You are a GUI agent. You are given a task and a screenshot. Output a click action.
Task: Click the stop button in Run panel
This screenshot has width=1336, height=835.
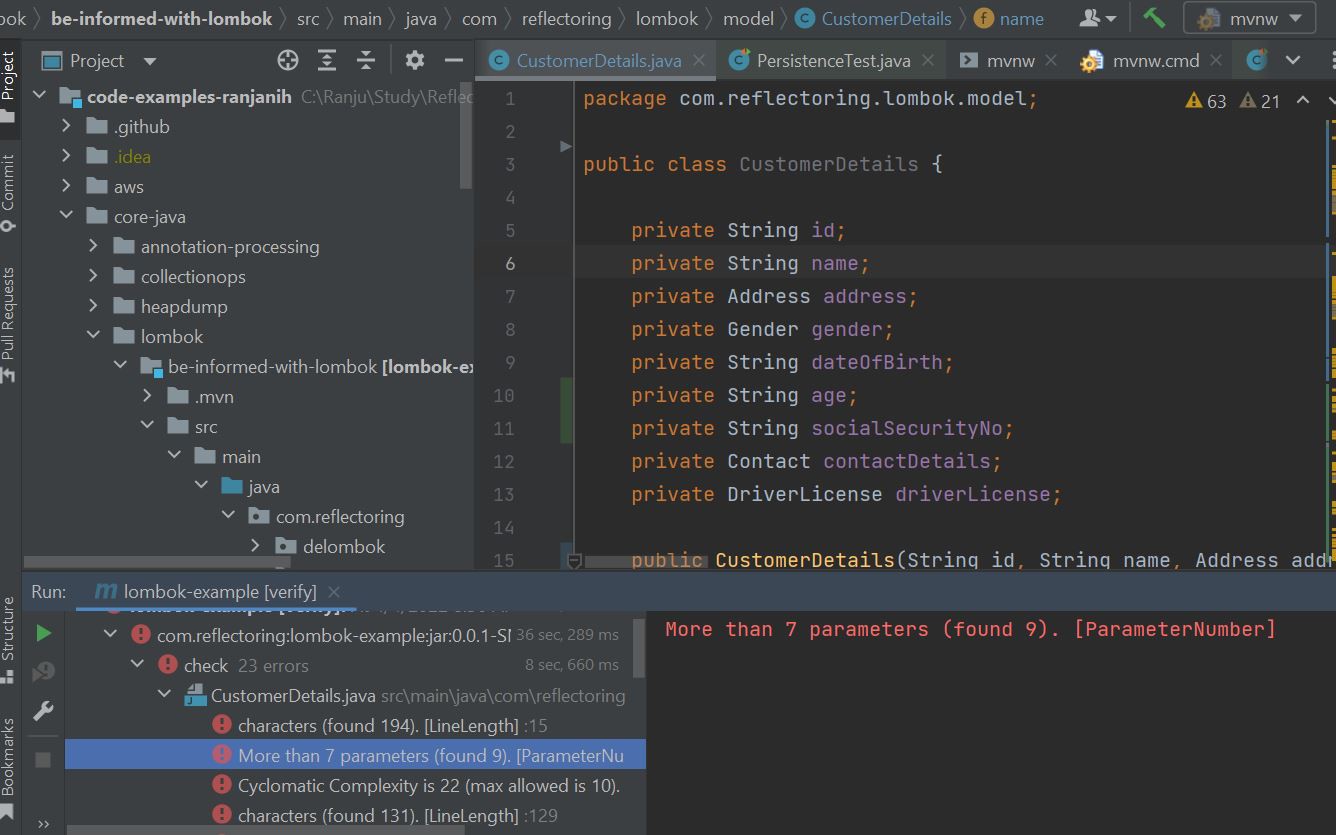click(43, 760)
